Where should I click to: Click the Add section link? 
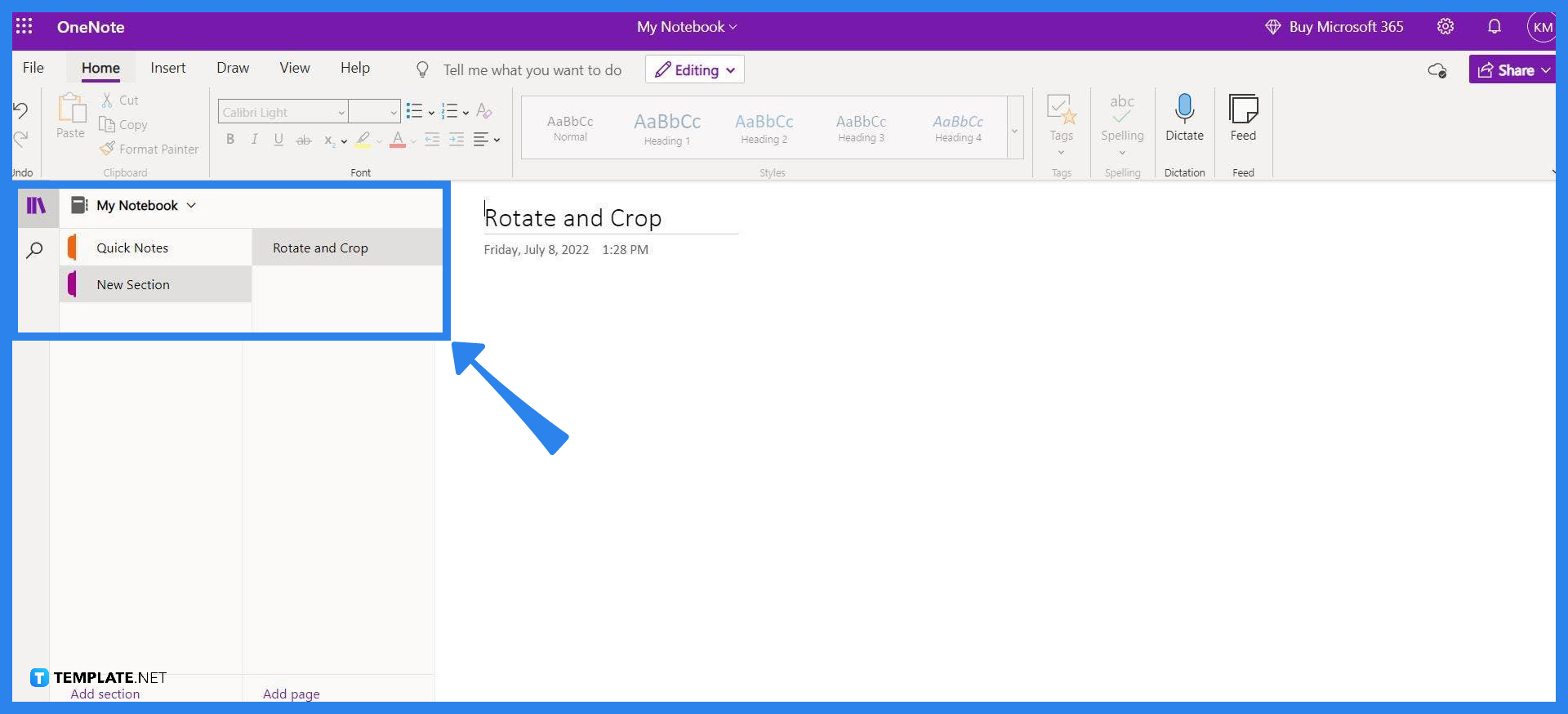click(x=105, y=694)
